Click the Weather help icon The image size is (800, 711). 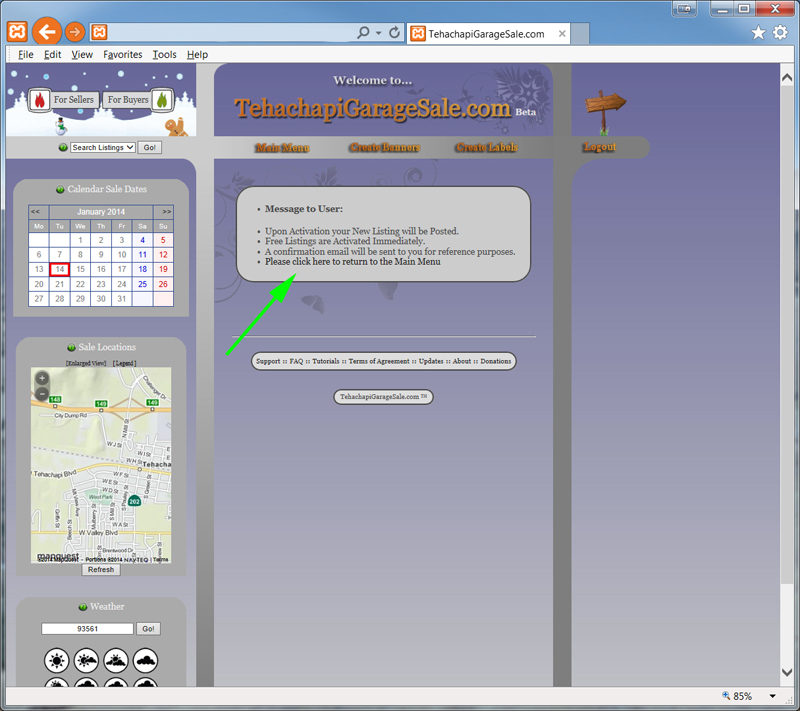click(x=83, y=607)
